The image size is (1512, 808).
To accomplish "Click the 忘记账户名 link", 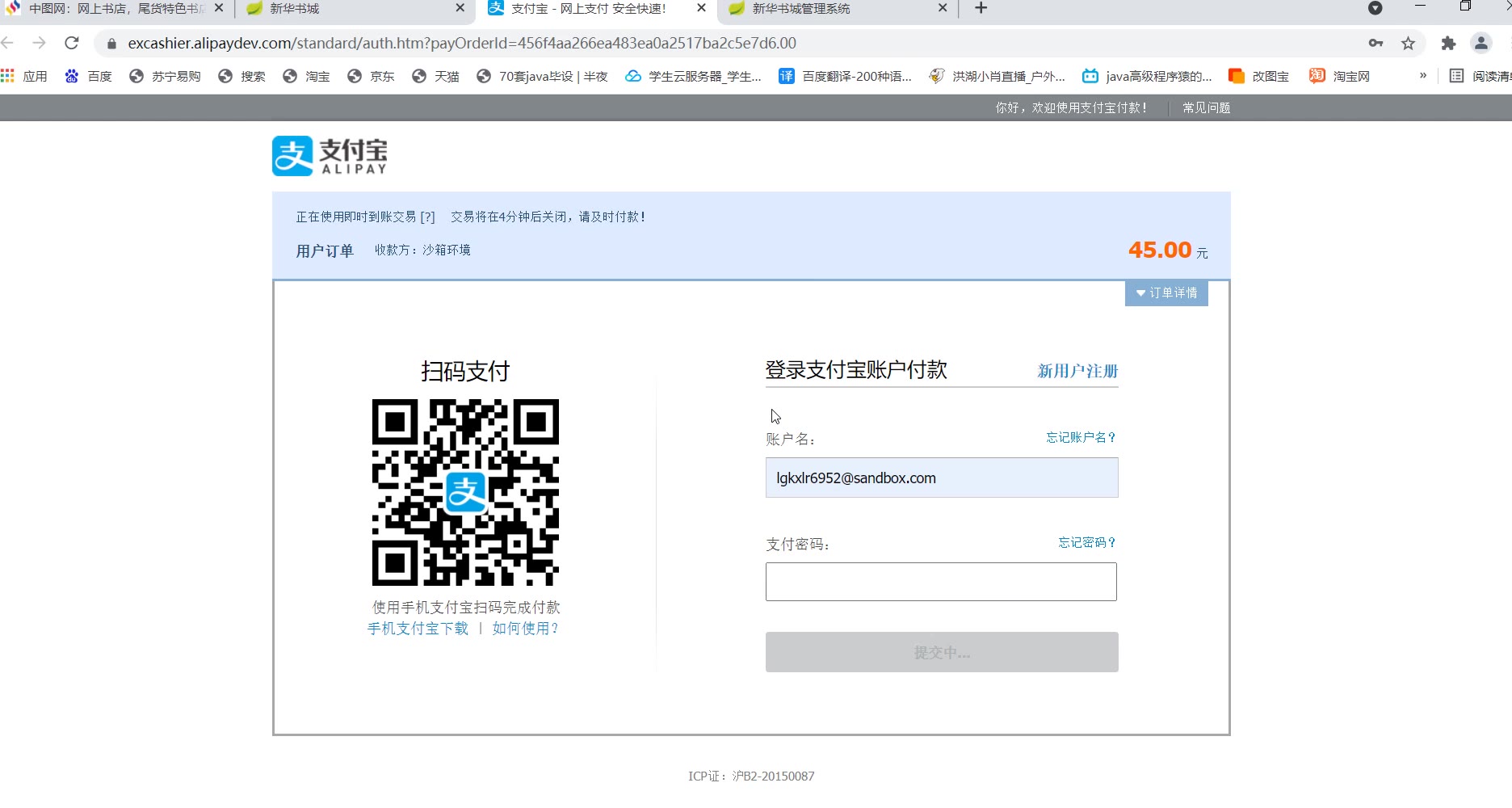I will pos(1081,437).
